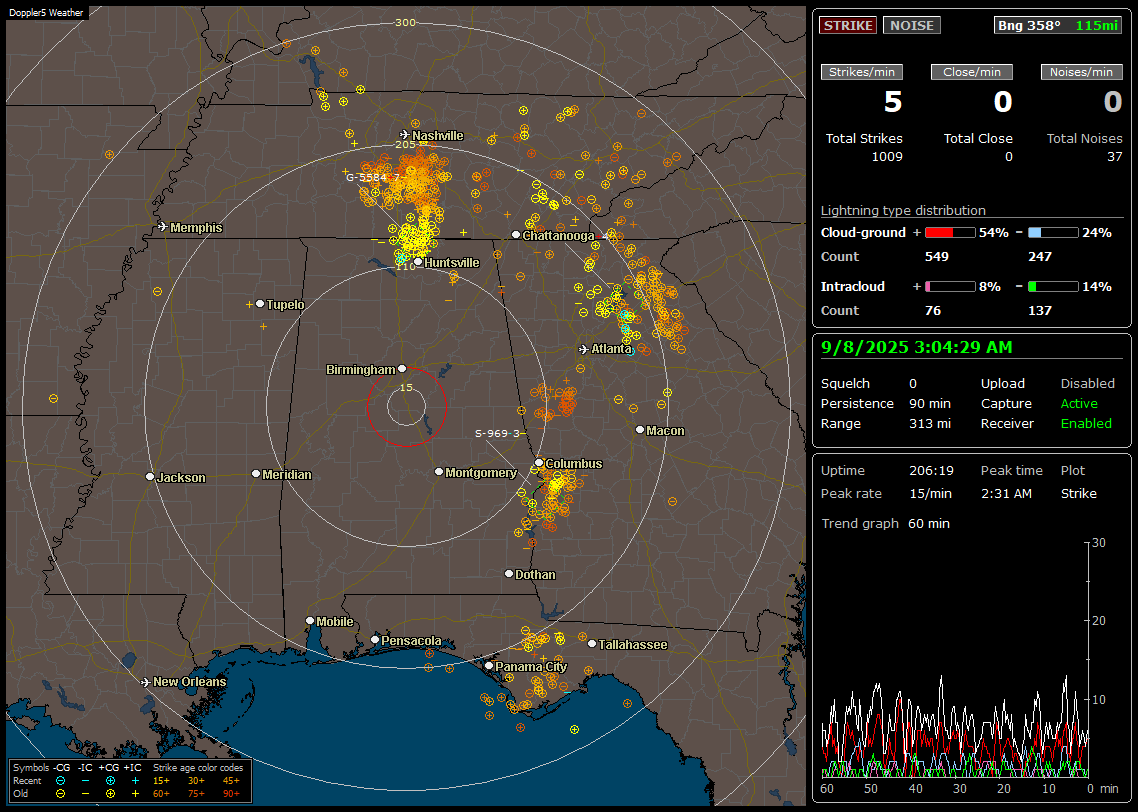Screen dimensions: 1138x812
Task: Click the Capture status Active
Action: pyautogui.click(x=1079, y=403)
